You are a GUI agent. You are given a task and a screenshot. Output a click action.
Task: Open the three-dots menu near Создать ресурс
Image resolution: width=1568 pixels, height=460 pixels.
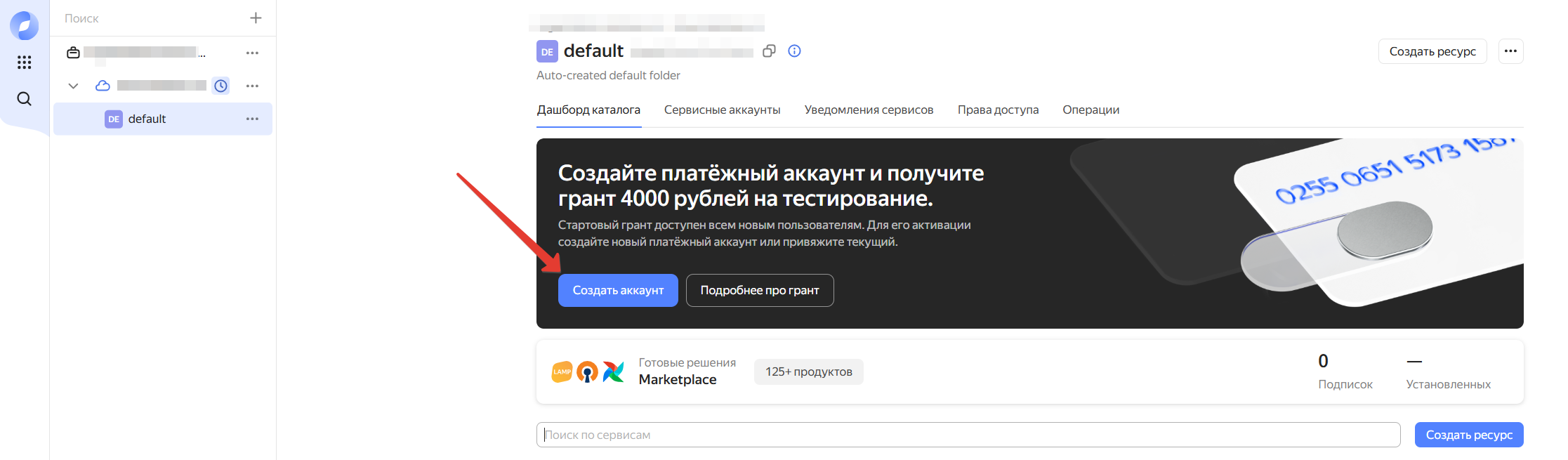click(1510, 51)
